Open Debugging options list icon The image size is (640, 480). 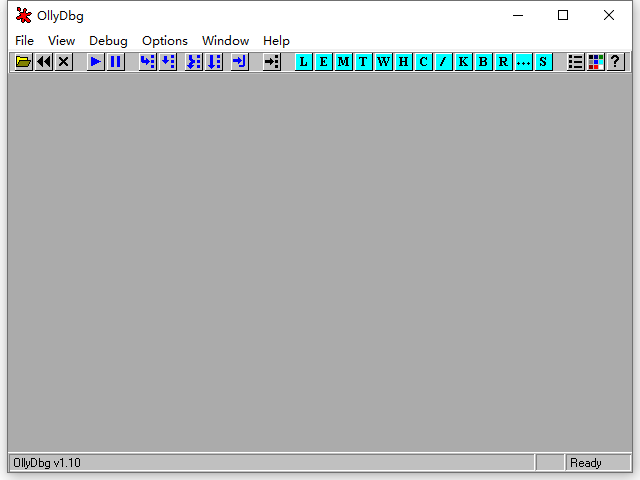tap(576, 62)
